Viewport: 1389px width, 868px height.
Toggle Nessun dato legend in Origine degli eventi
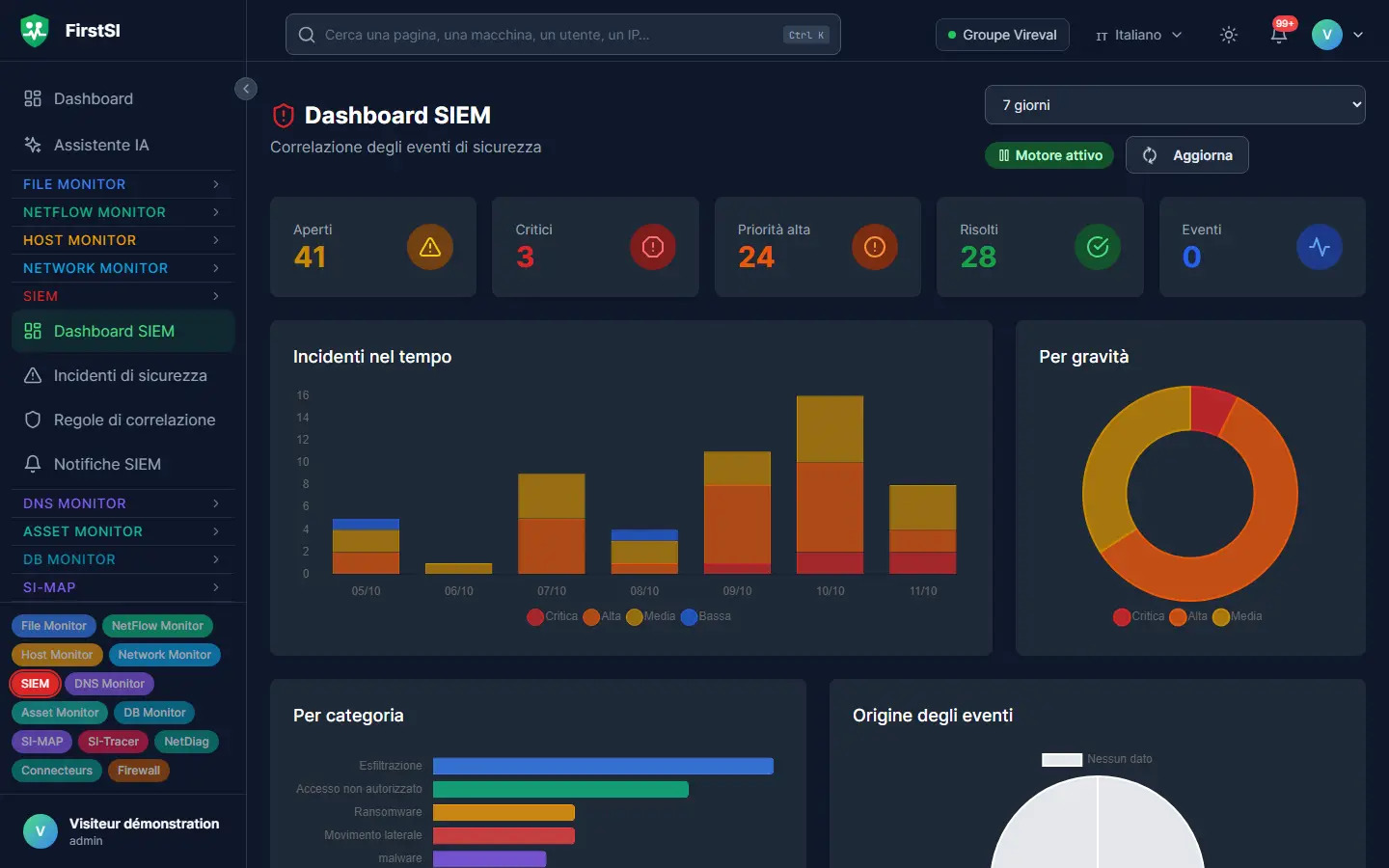click(x=1097, y=759)
